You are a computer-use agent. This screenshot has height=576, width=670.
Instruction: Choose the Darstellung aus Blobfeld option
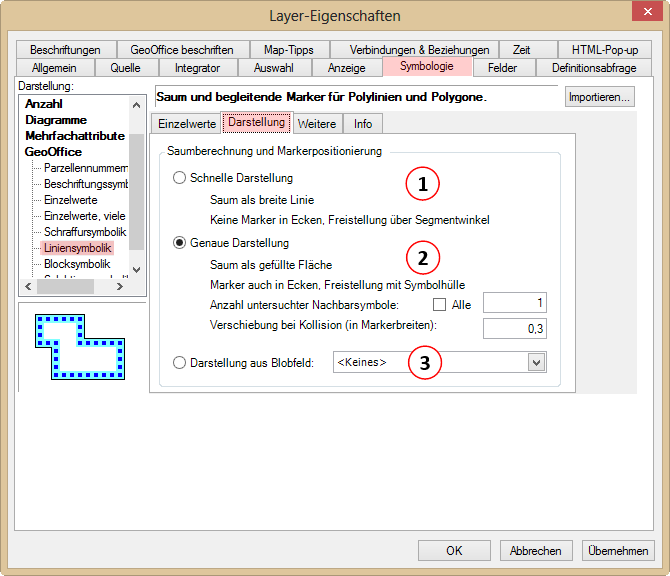(x=180, y=363)
